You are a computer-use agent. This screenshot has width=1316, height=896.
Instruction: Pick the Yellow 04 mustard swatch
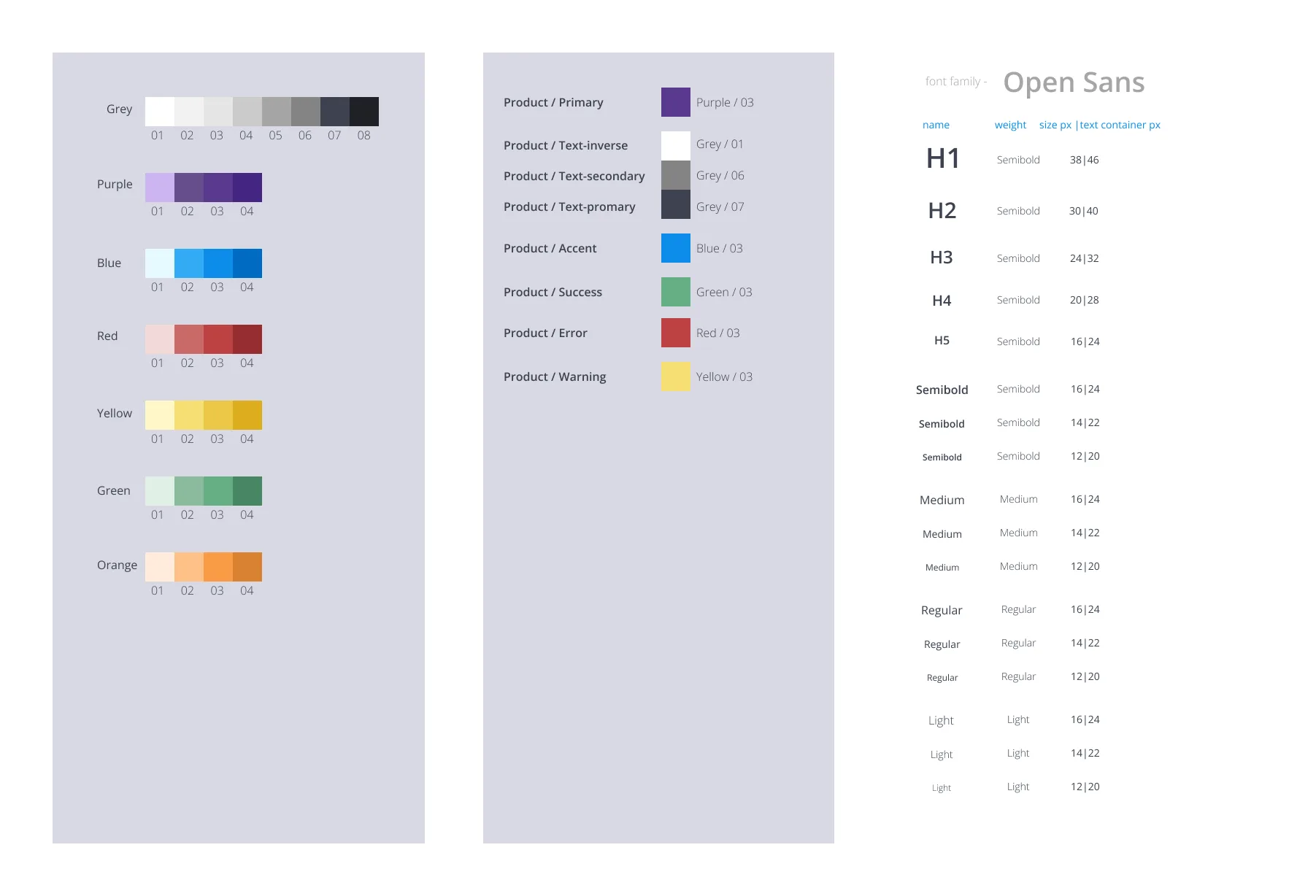click(247, 415)
